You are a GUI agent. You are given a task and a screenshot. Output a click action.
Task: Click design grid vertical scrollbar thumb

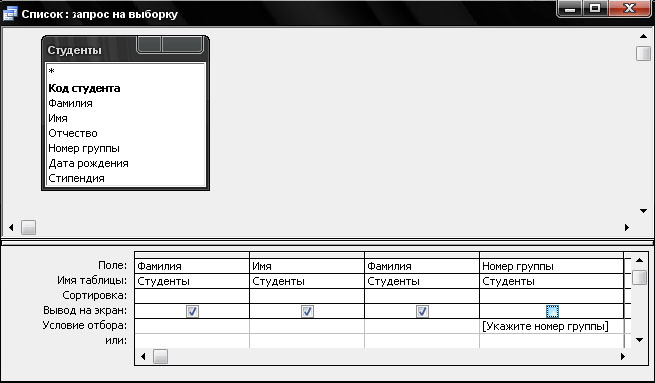[639, 277]
